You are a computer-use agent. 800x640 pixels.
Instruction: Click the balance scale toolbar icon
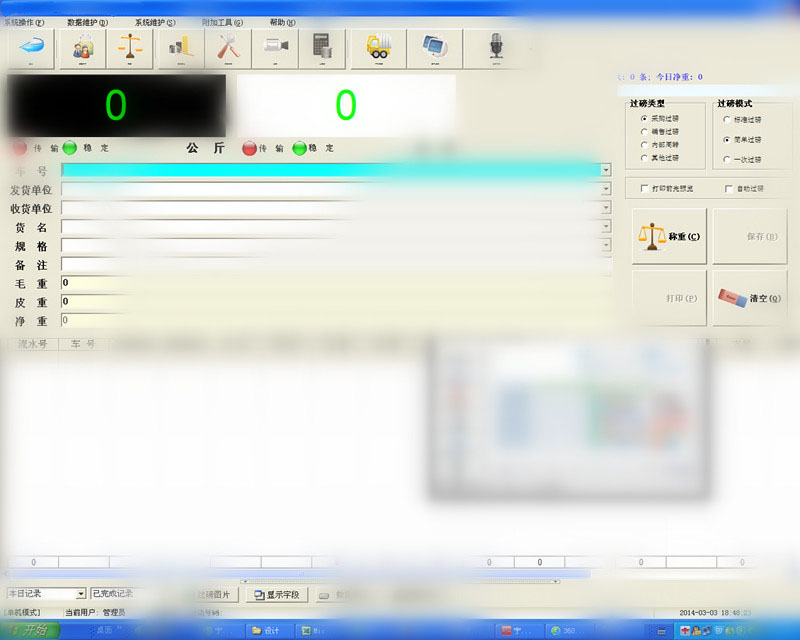tap(130, 46)
